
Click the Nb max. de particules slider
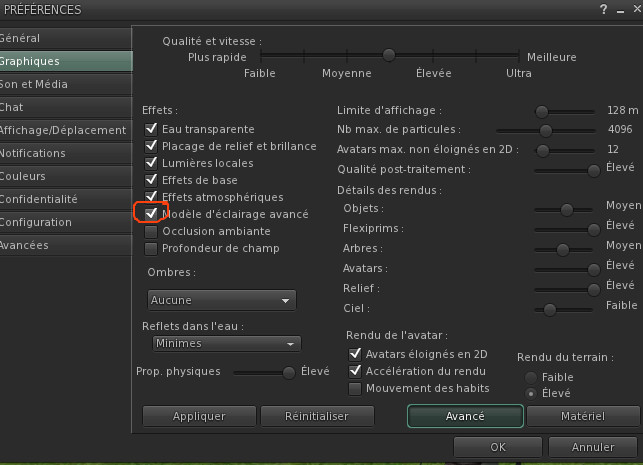pos(545,131)
